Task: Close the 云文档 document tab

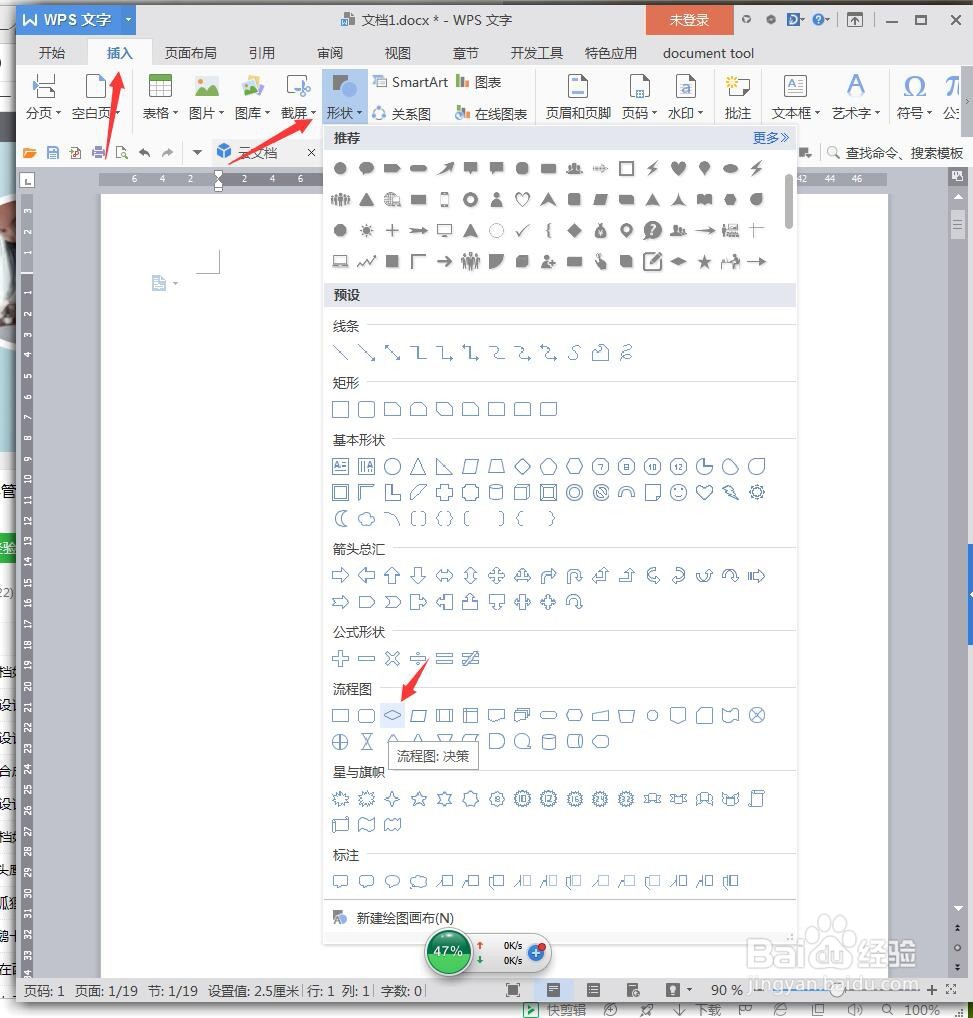Action: pos(312,153)
